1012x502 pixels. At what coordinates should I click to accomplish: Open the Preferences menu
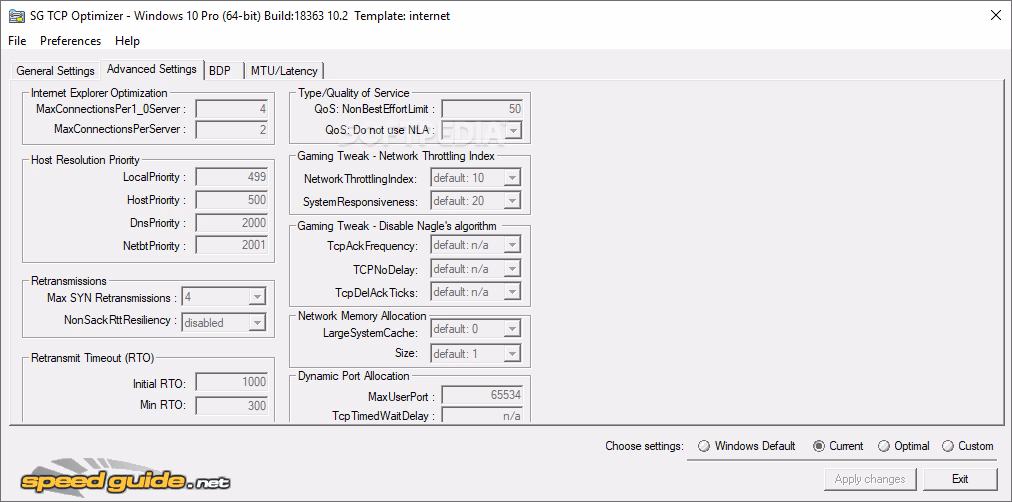70,41
